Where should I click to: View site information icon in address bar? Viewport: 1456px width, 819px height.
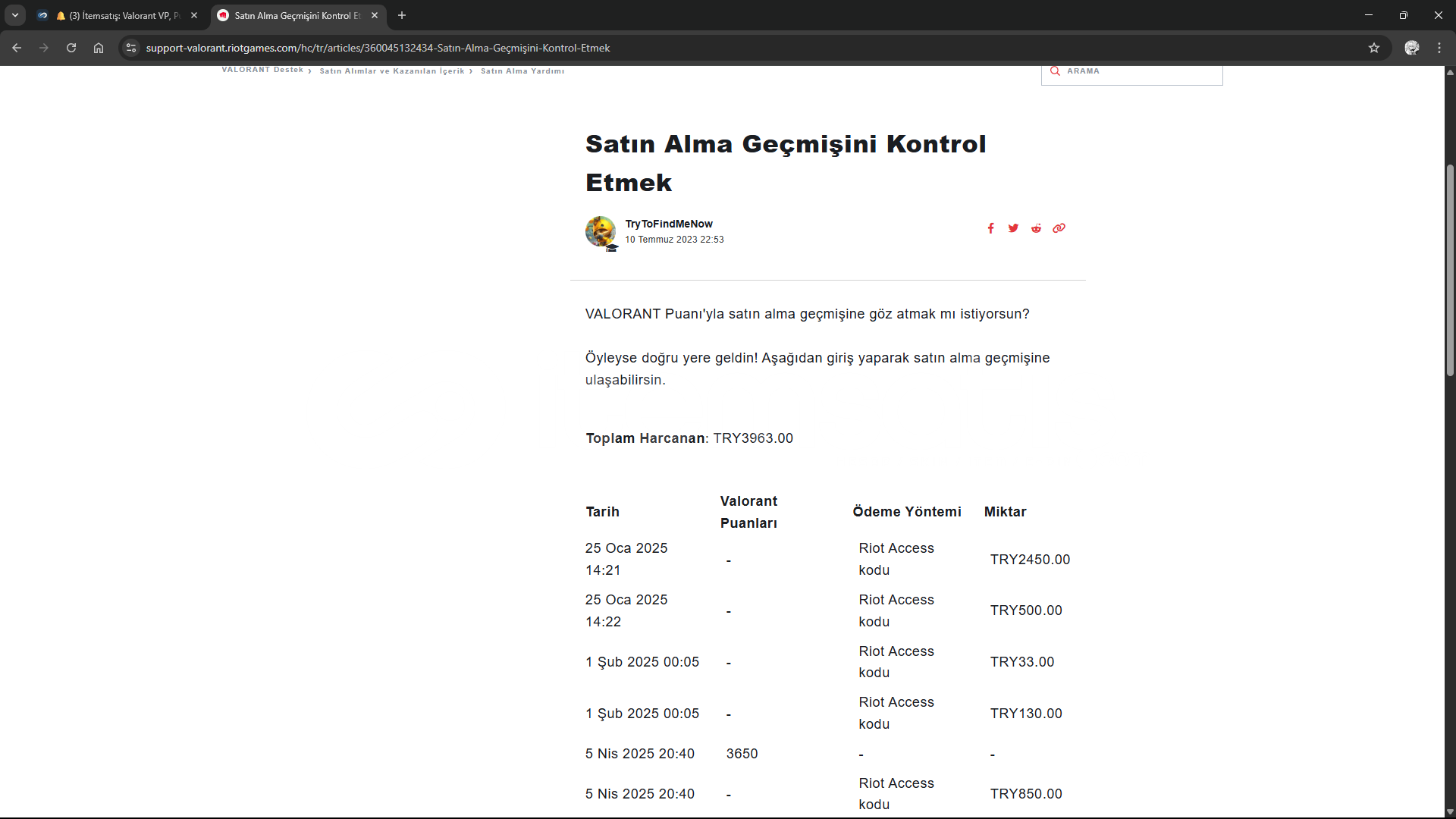click(131, 48)
